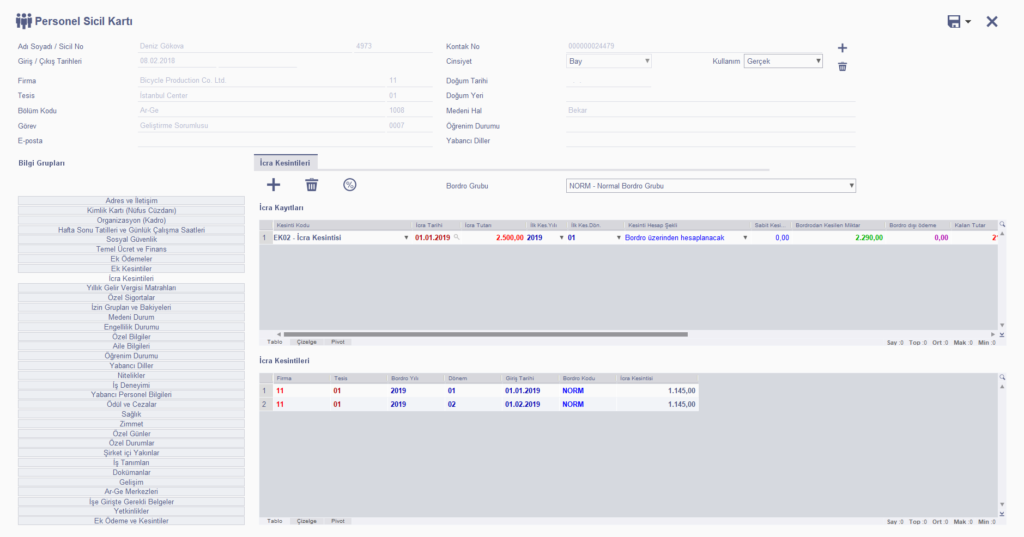
Task: Click magnifier icon of the lower İcra Kesintileri grid
Action: click(x=1002, y=377)
